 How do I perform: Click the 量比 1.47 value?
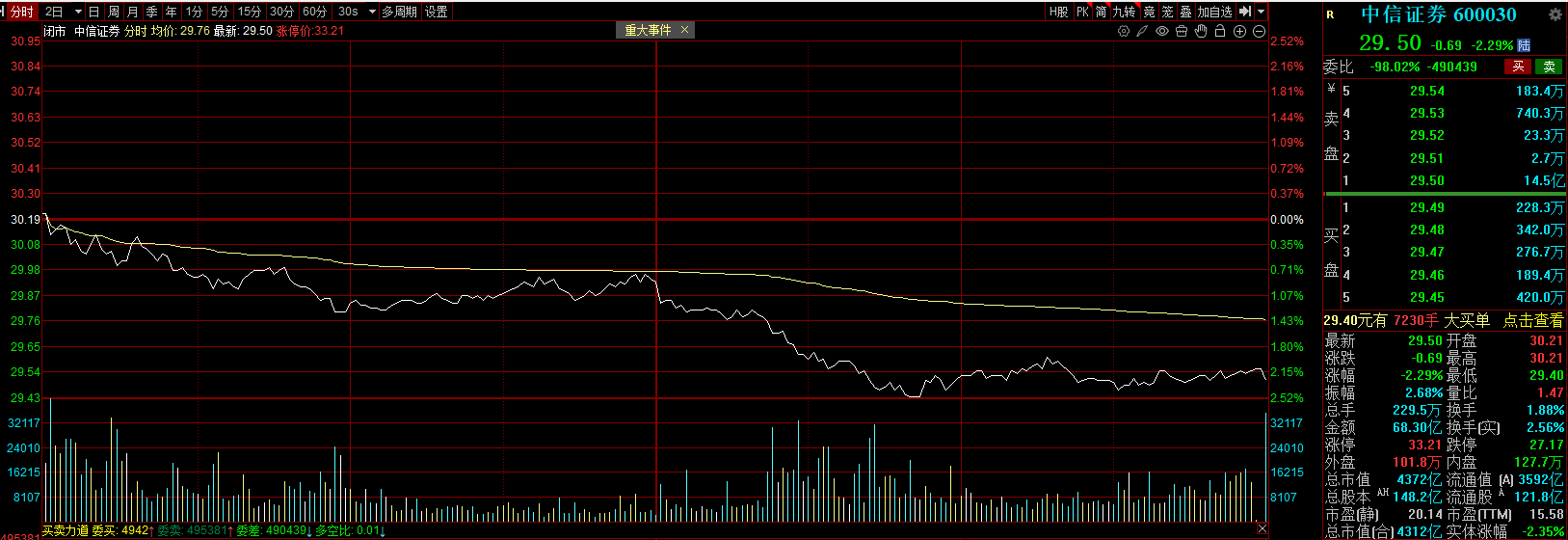tap(1551, 392)
